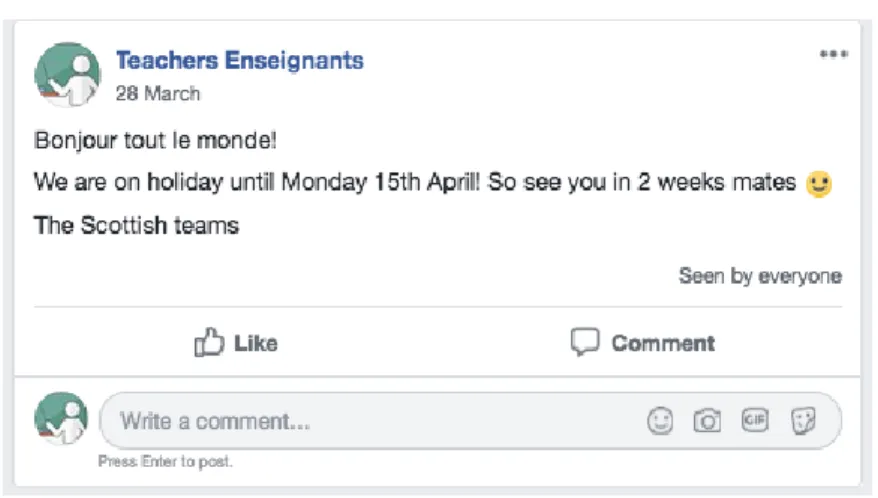The height and width of the screenshot is (498, 878).
Task: Click the holiday until Monday 15th April sentence
Action: pyautogui.click(x=415, y=183)
